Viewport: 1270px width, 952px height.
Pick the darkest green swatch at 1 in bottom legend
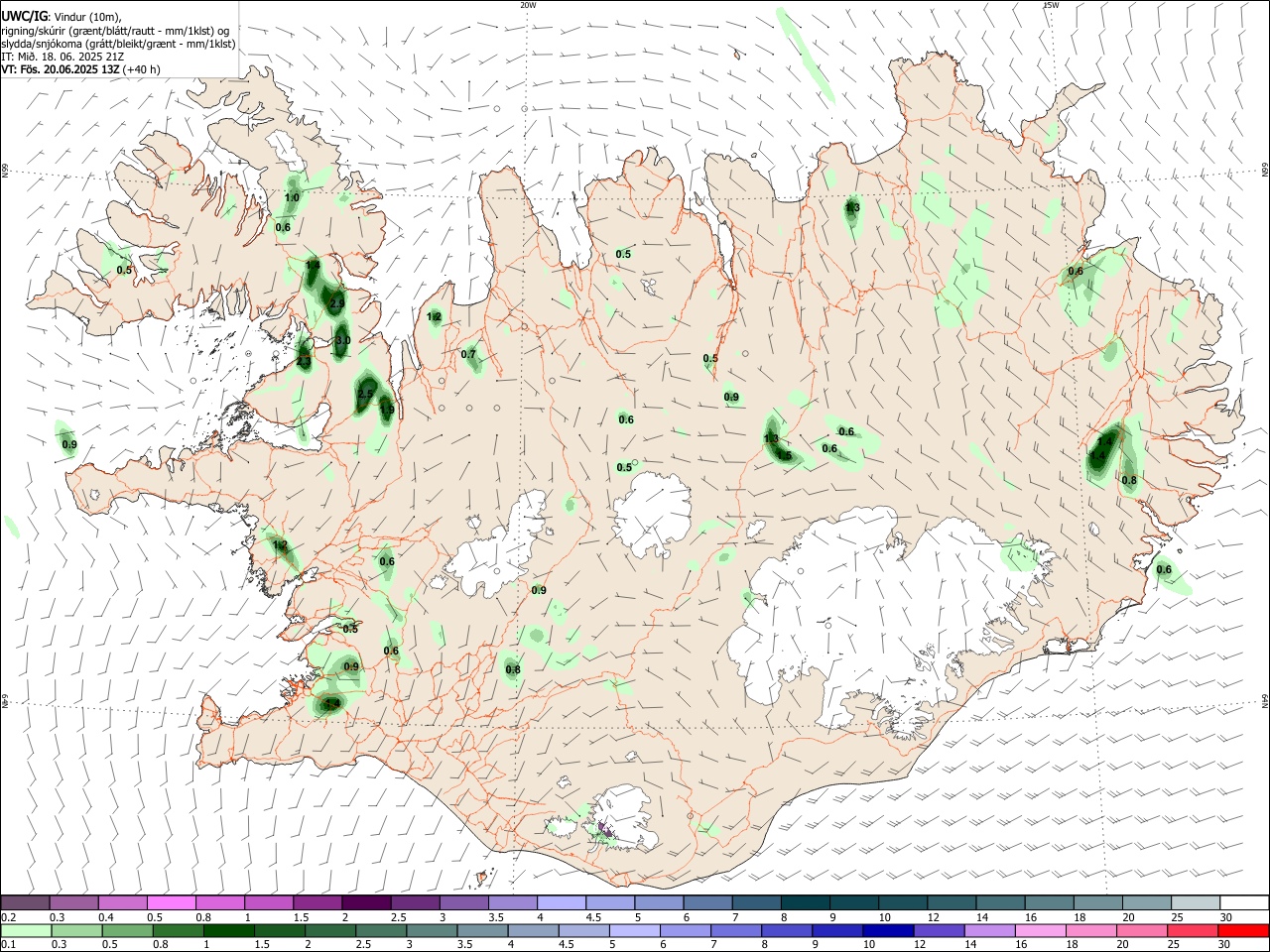229,931
